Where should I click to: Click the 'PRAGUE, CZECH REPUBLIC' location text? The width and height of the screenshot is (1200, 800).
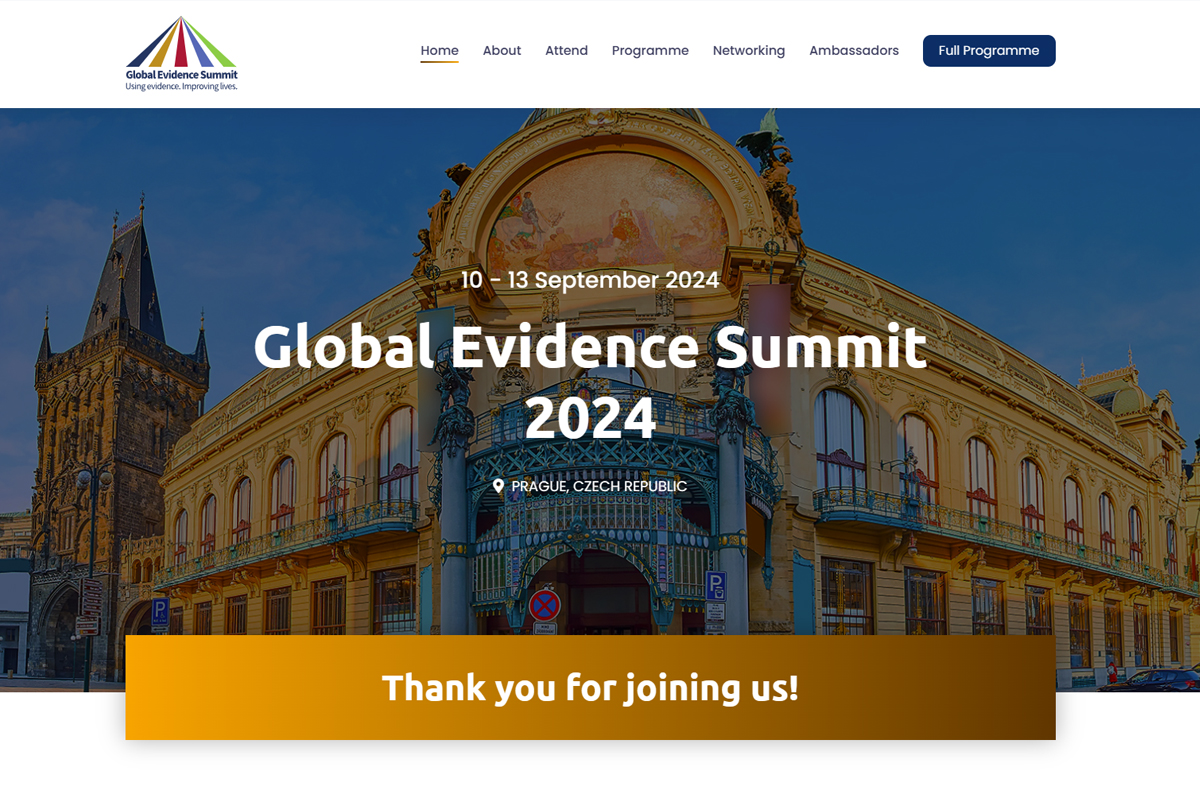[599, 486]
